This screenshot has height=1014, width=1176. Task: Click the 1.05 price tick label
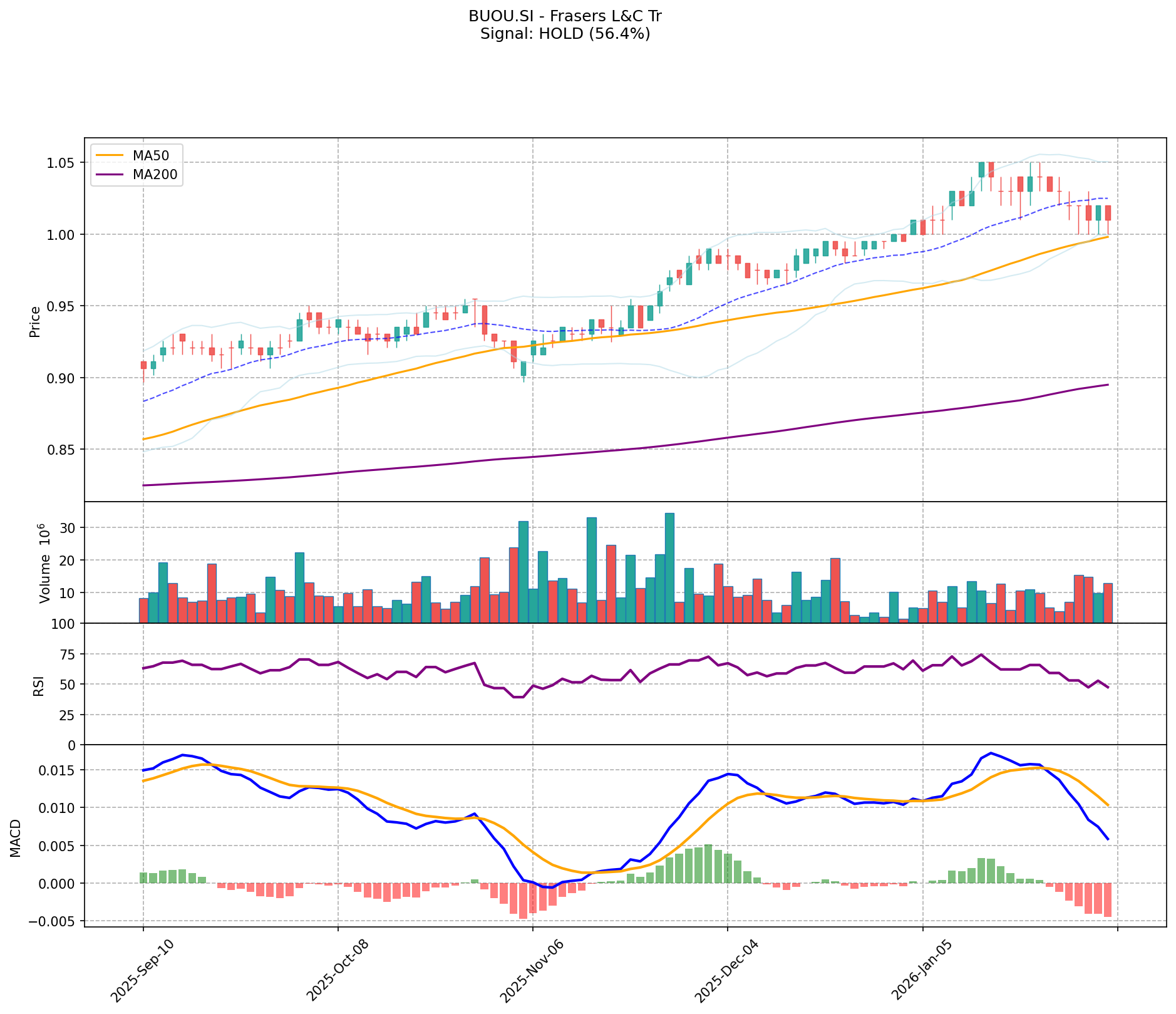click(x=62, y=163)
